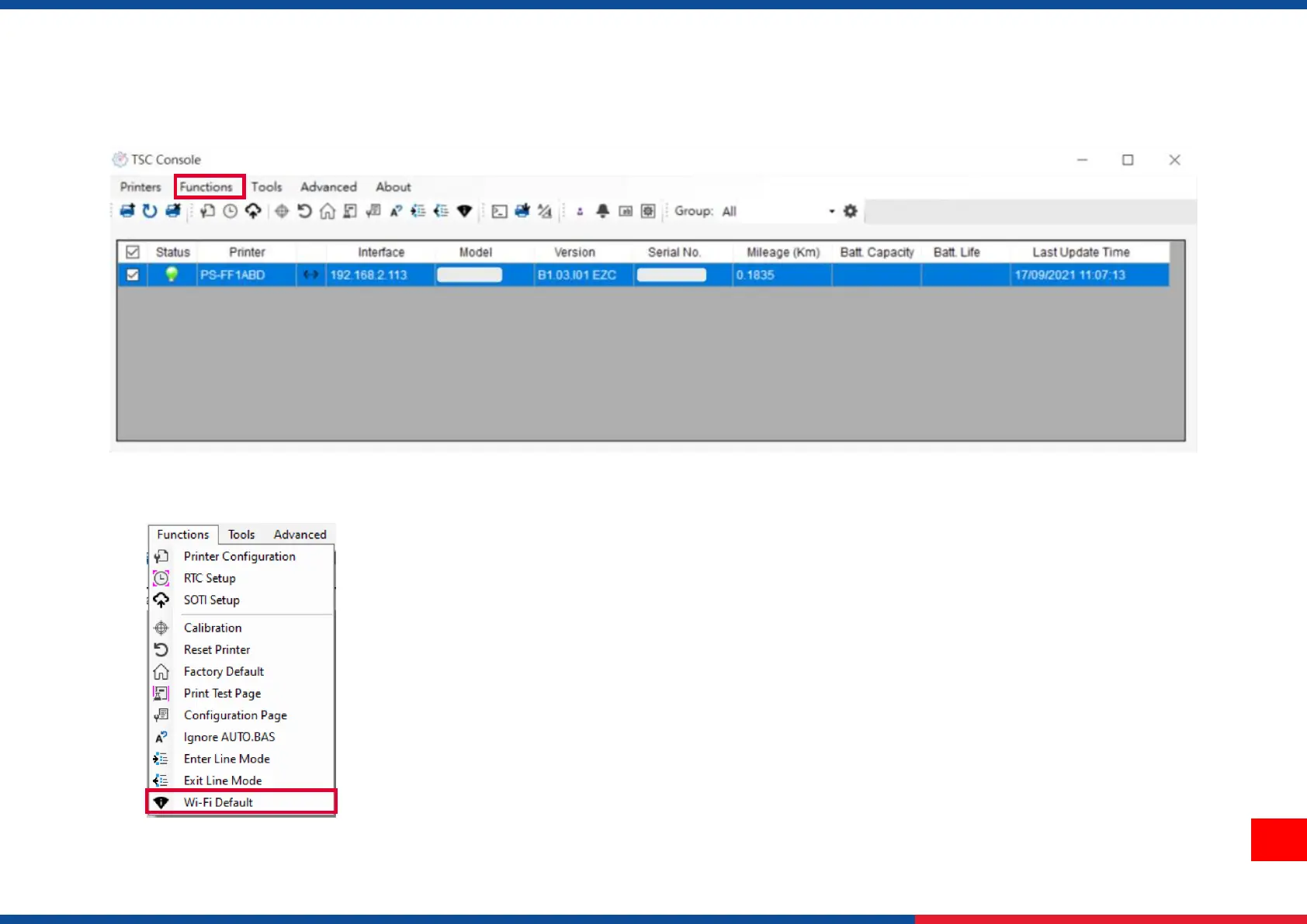1307x924 pixels.
Task: Click the green status bulb for PS-FF1ABD
Action: pos(172,275)
